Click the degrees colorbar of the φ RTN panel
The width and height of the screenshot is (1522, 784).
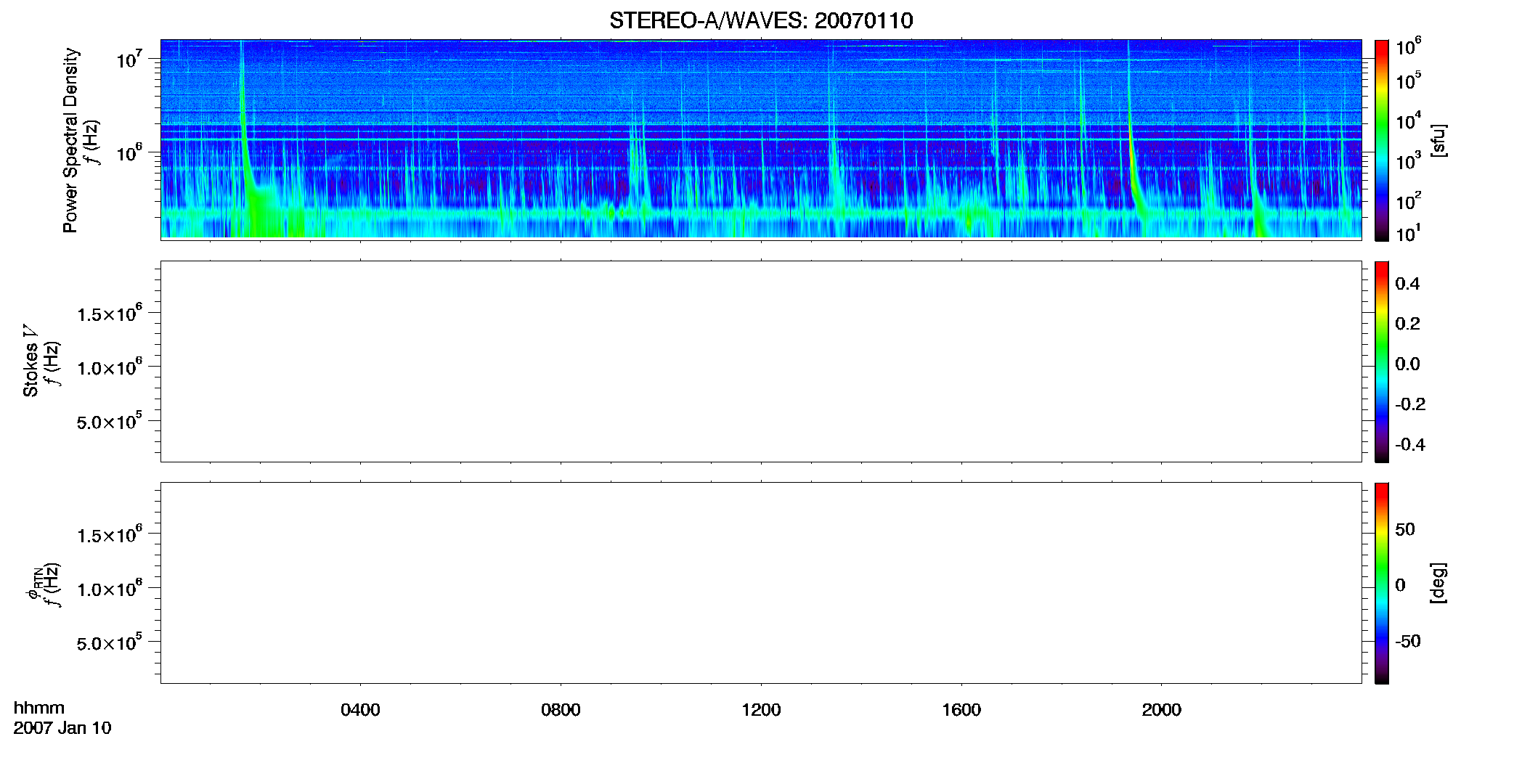(1381, 583)
